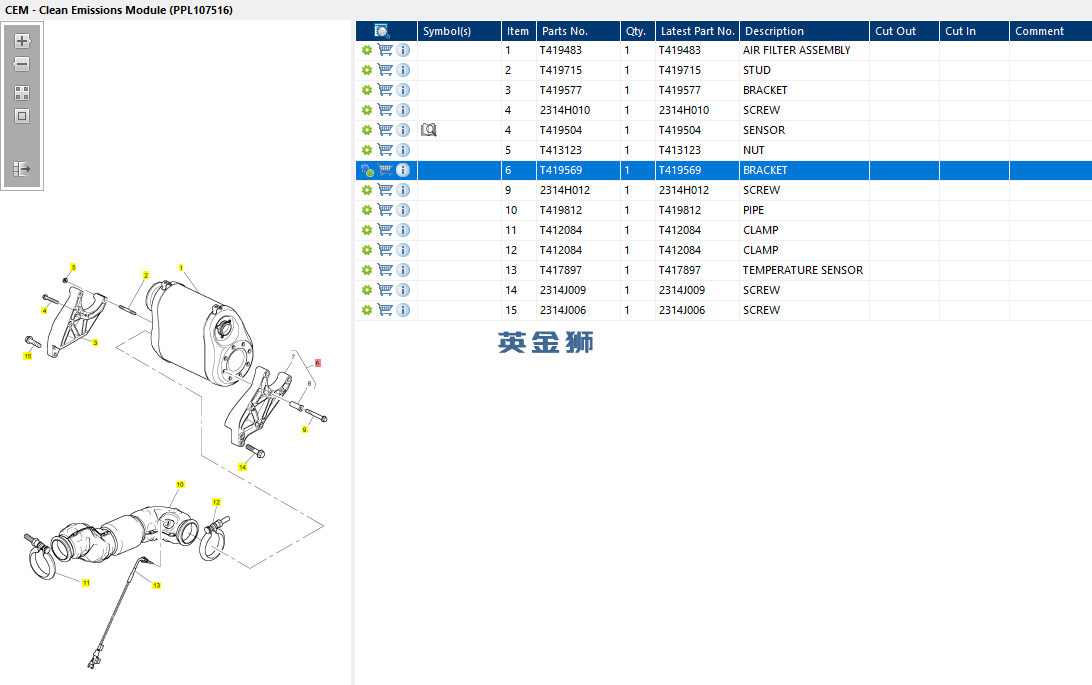This screenshot has height=685, width=1092.
Task: Add TEMPERATURE SENSOR to cart
Action: pos(384,270)
